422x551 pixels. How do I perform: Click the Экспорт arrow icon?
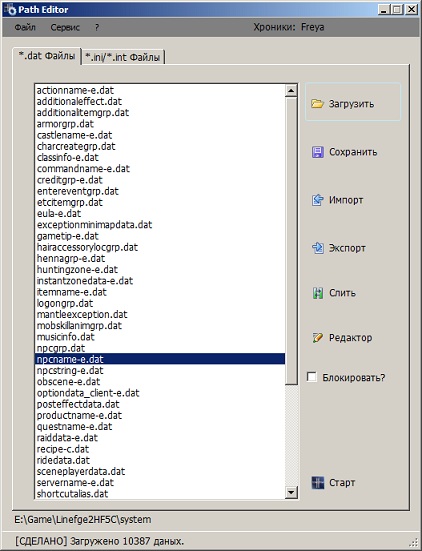(318, 248)
